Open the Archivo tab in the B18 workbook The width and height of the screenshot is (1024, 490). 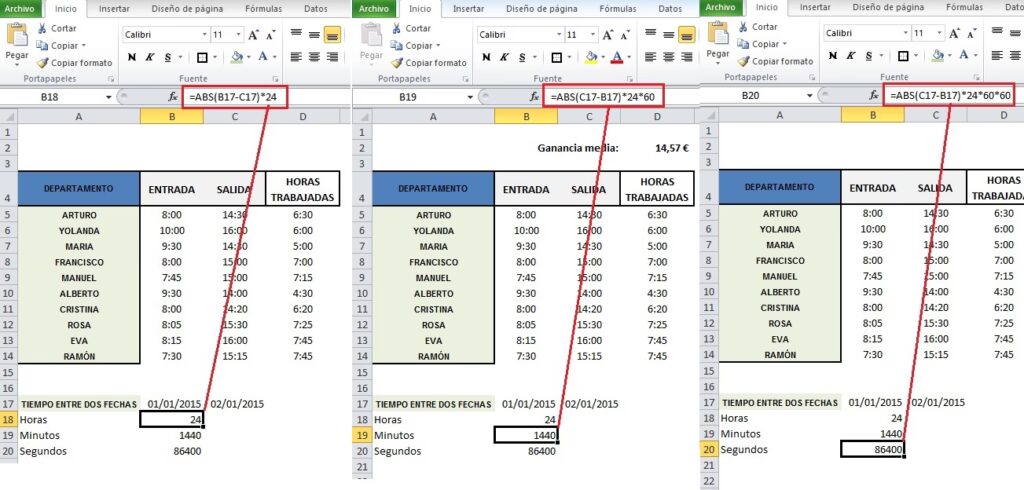(x=22, y=8)
